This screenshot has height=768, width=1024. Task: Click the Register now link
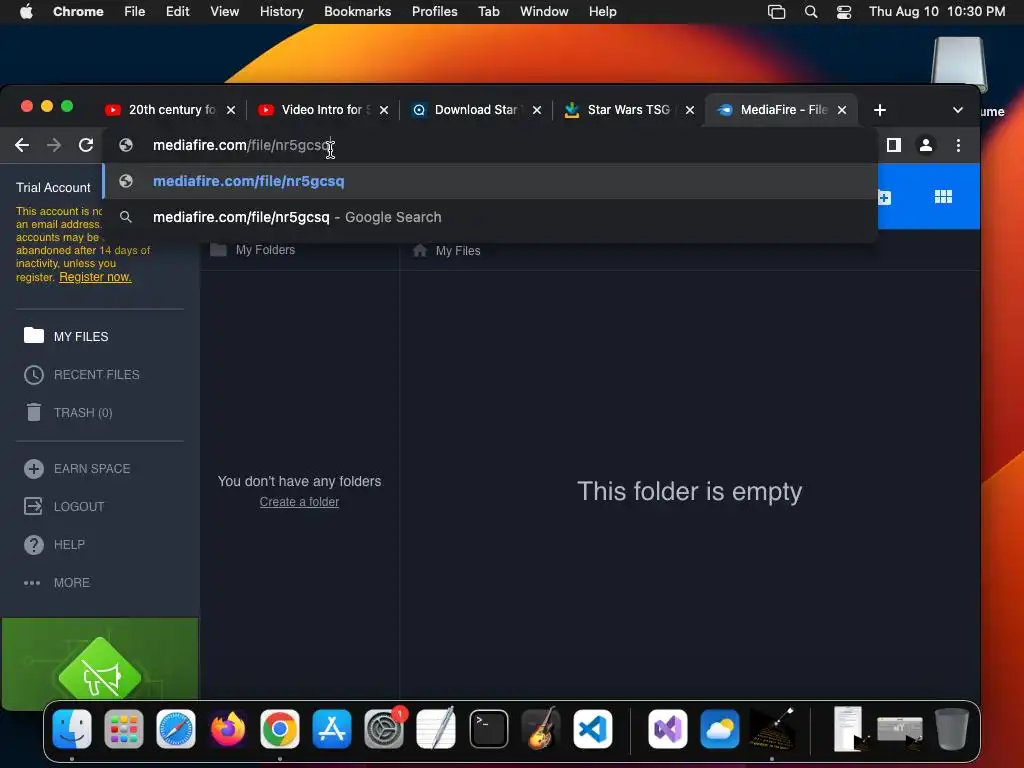pyautogui.click(x=95, y=277)
